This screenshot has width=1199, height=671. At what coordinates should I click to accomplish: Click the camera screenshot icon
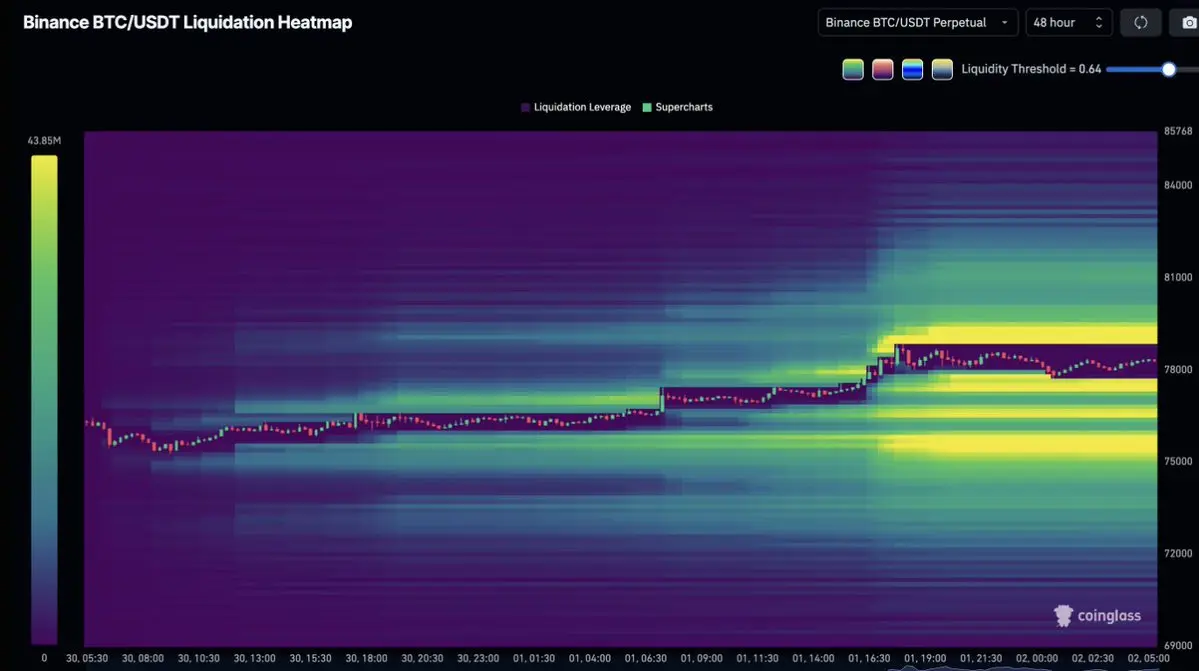(x=1188, y=22)
